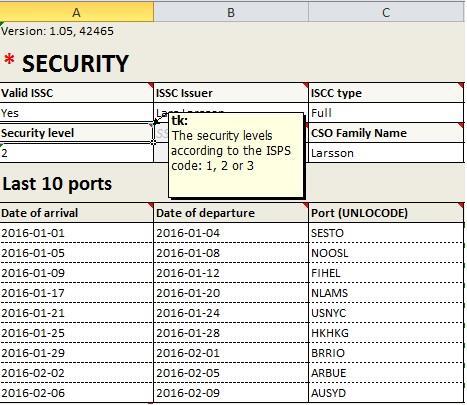The image size is (467, 405).
Task: Click the comment indicator on ISCC type header
Action: (461, 85)
